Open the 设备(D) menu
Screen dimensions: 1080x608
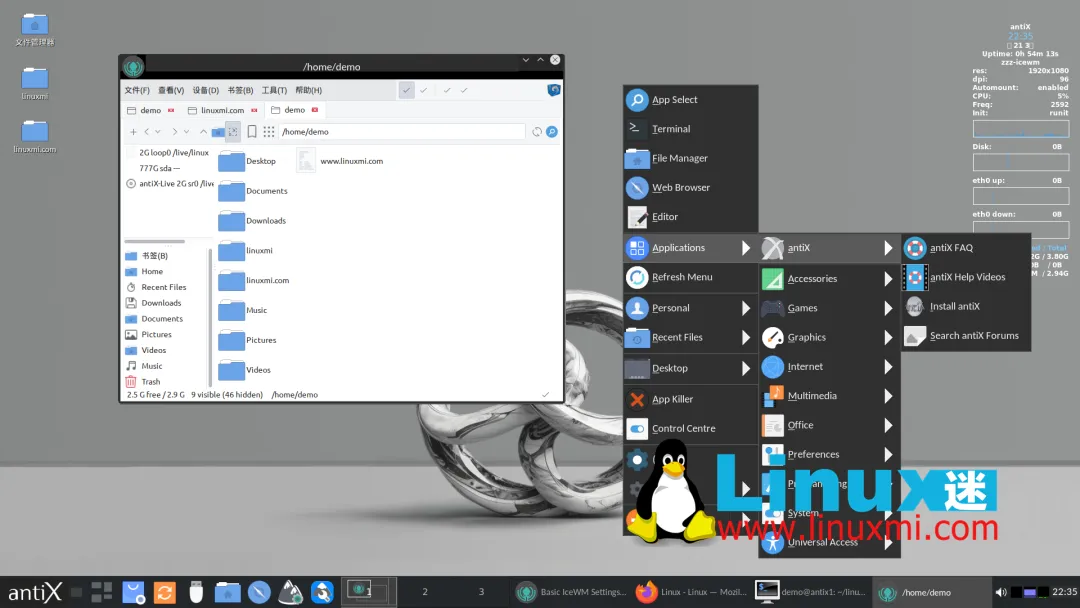coord(205,90)
